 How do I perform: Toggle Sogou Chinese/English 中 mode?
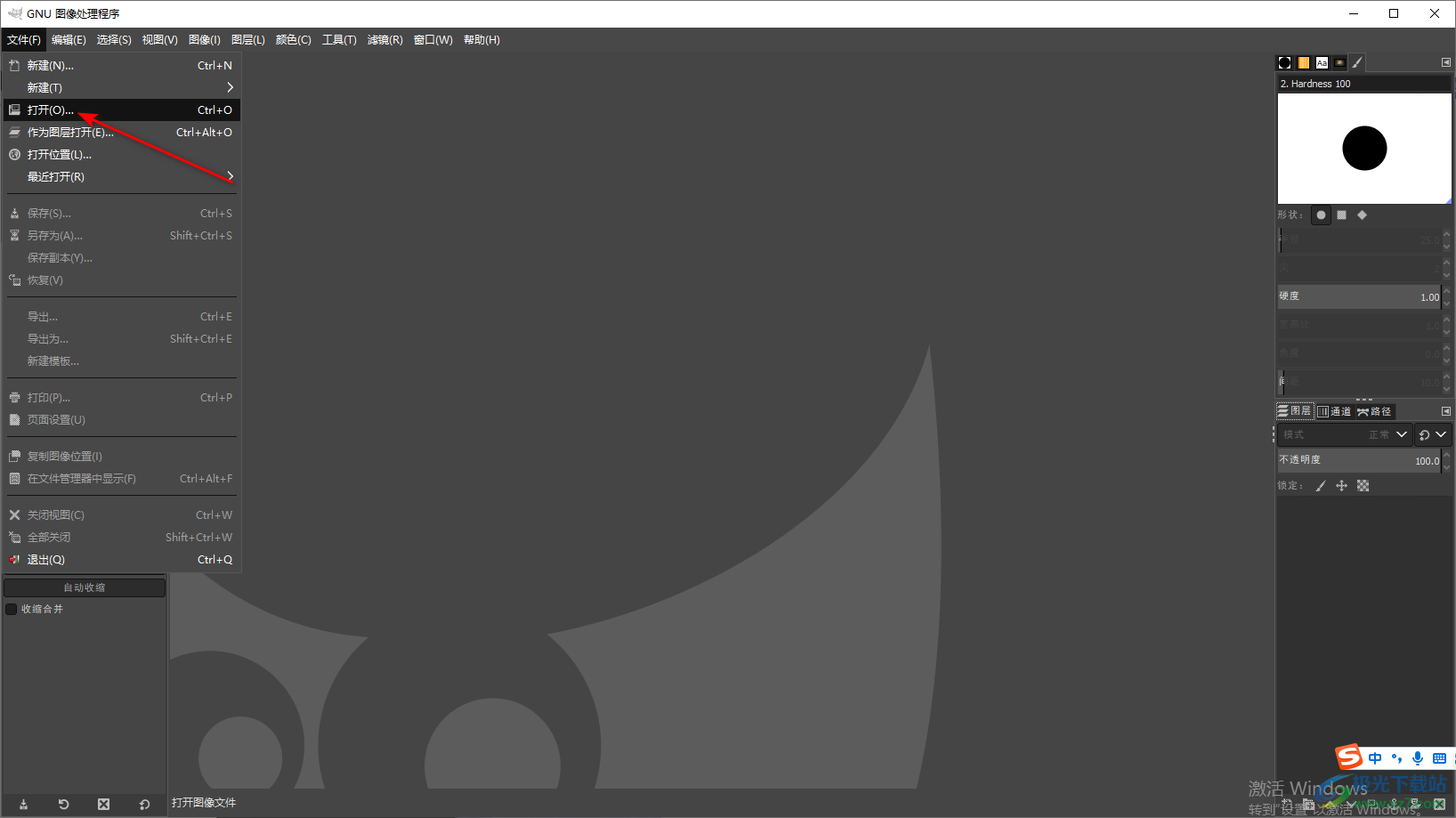click(x=1375, y=758)
